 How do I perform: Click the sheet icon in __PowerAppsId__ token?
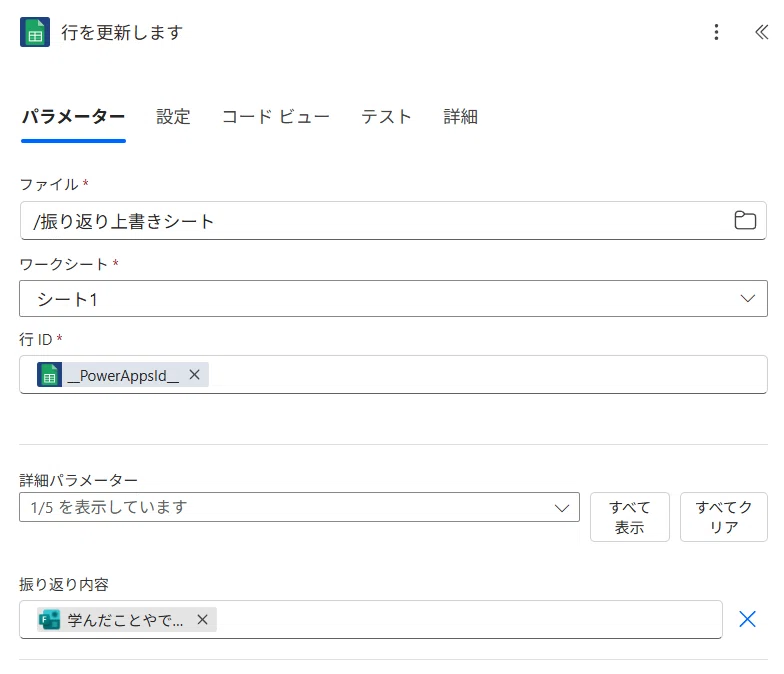50,374
